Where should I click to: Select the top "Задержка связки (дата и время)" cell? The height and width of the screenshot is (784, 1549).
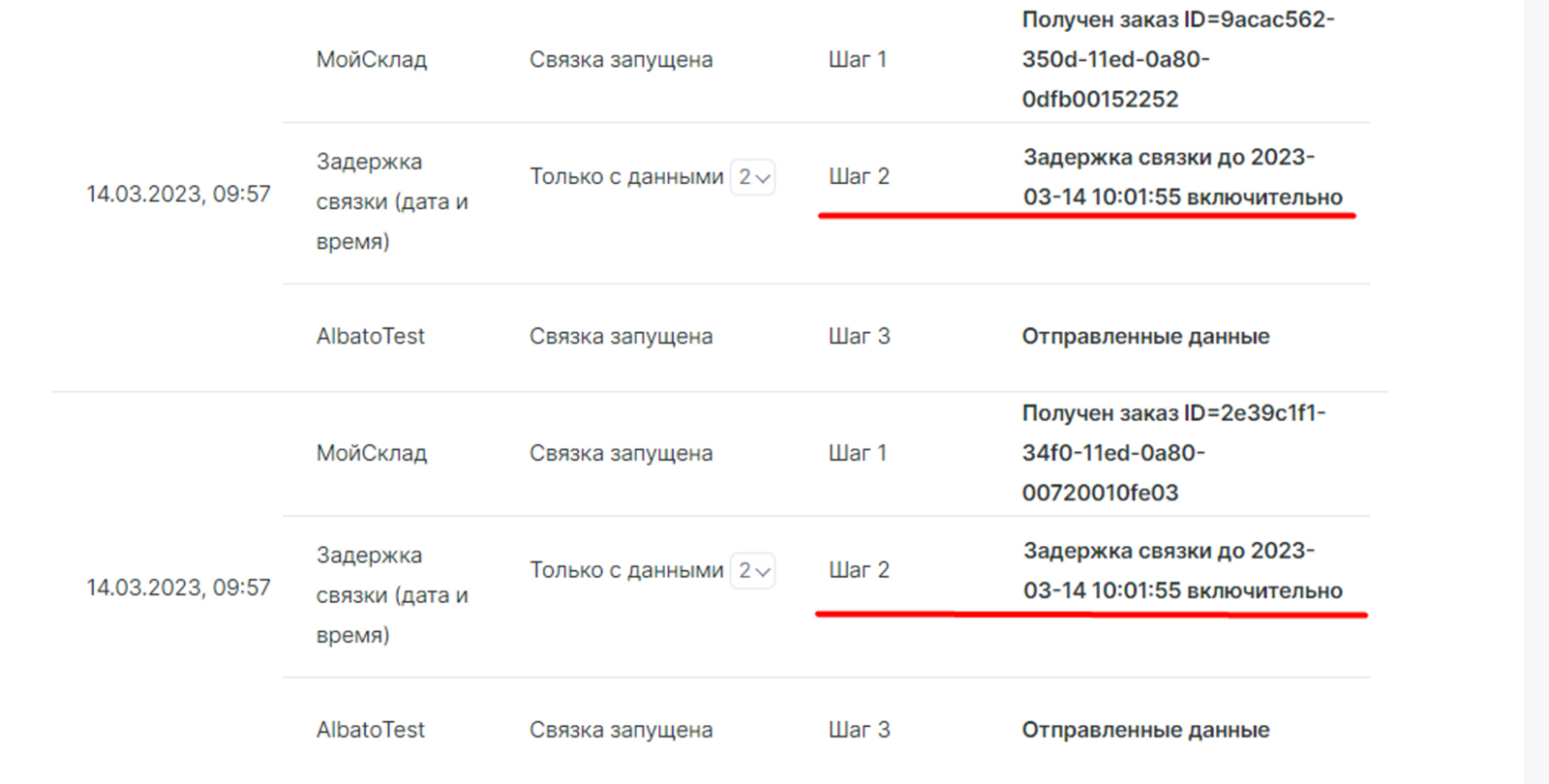[x=391, y=201]
